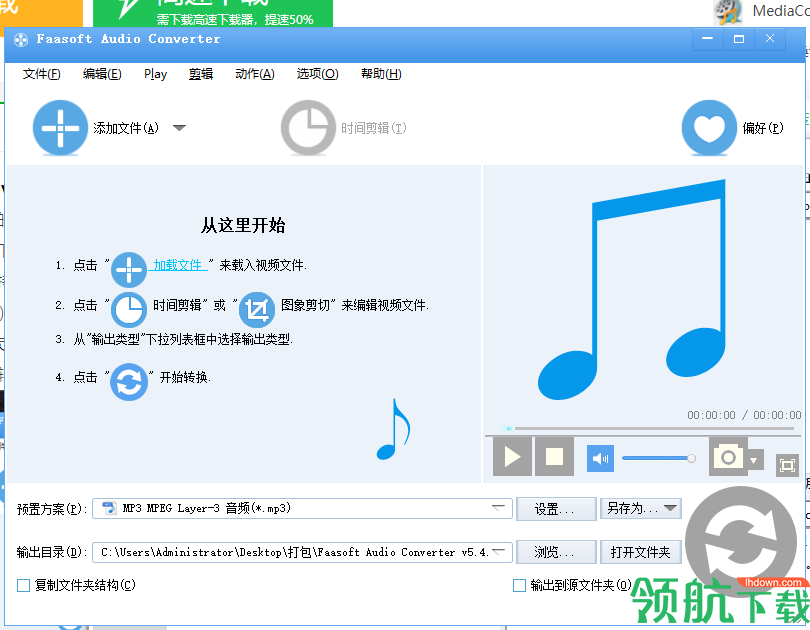Screen dimensions: 810x630
Task: Click the image crop icon in step 2
Action: coord(257,310)
